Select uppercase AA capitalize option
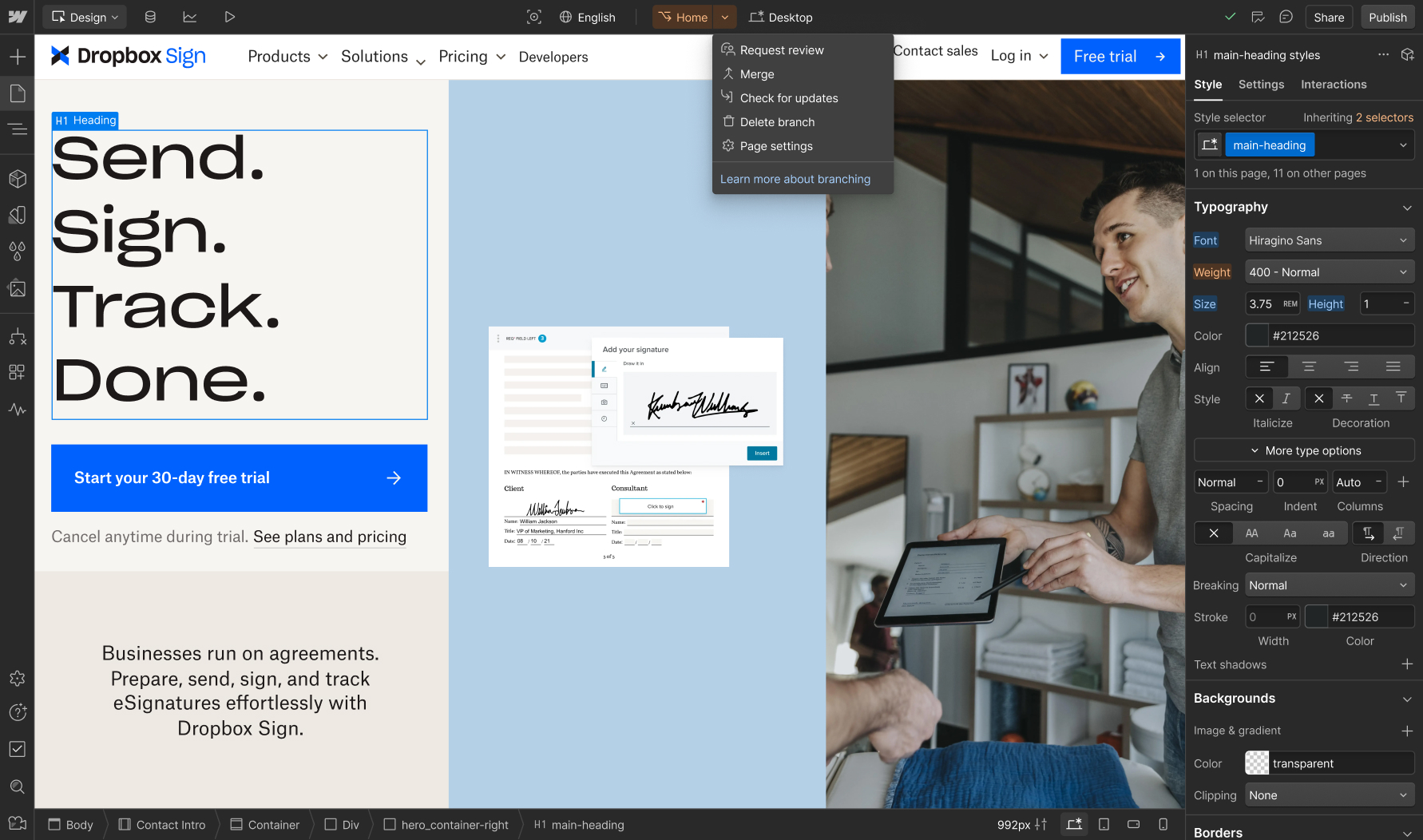1423x840 pixels. tap(1251, 533)
